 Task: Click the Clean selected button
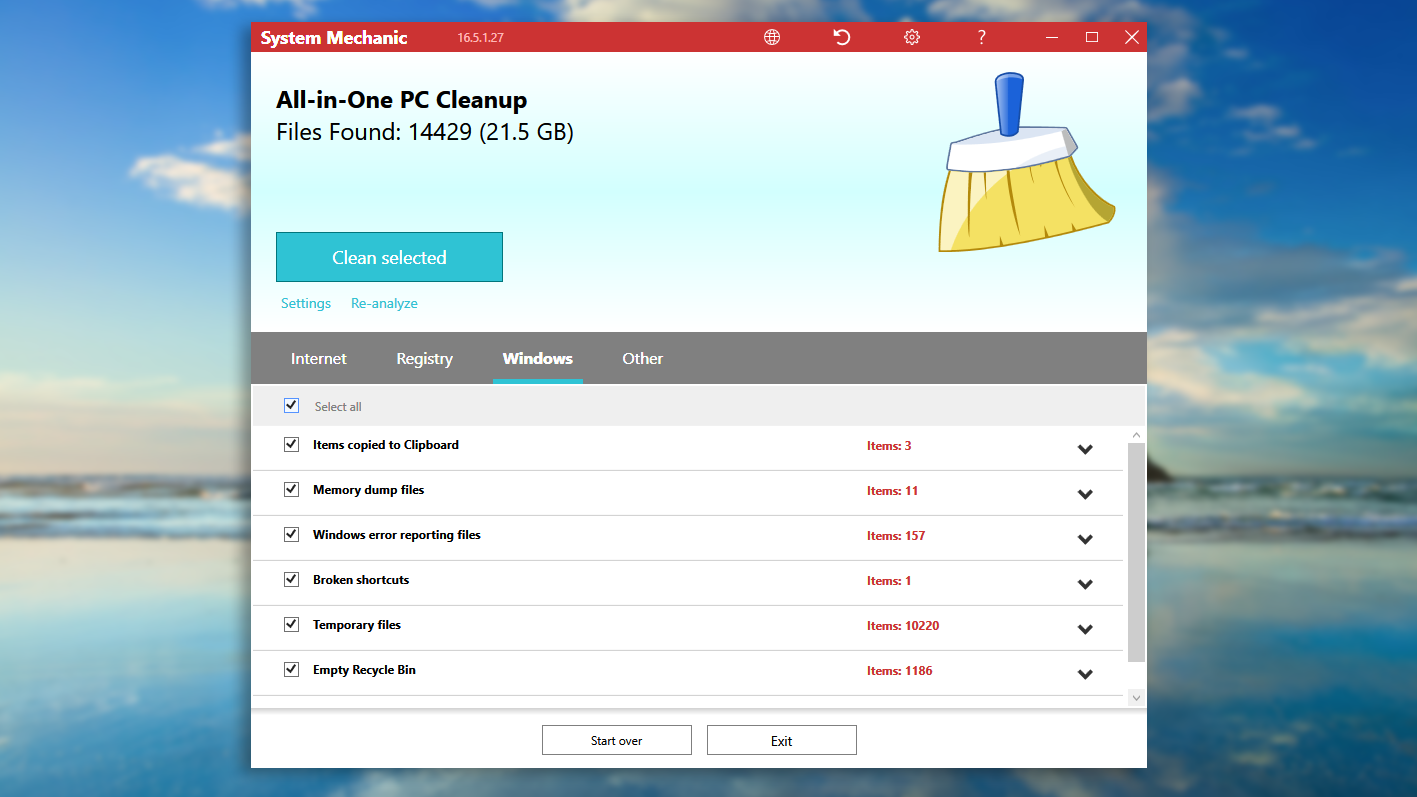(x=389, y=257)
